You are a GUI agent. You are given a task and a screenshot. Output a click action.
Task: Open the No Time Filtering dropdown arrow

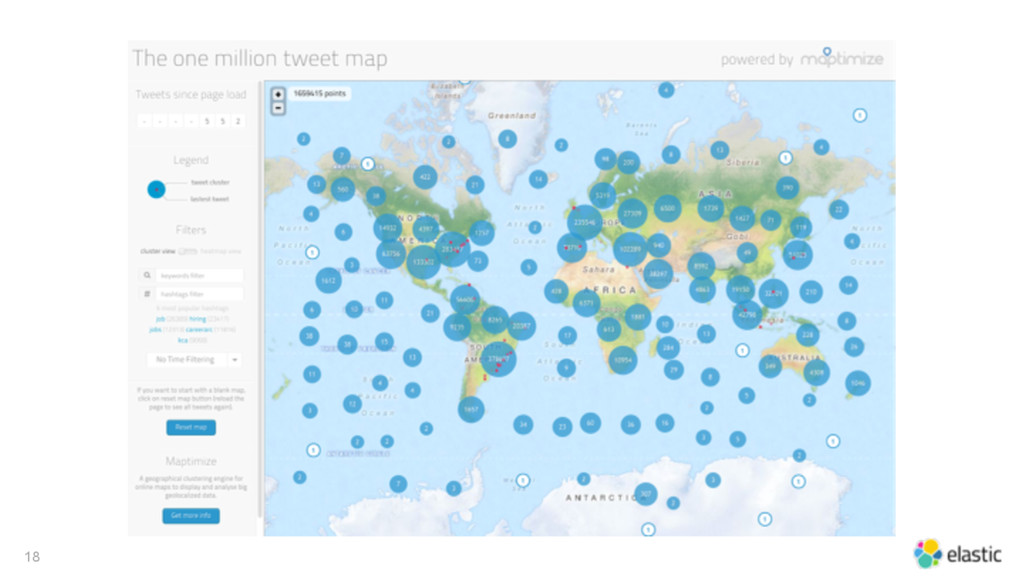234,359
